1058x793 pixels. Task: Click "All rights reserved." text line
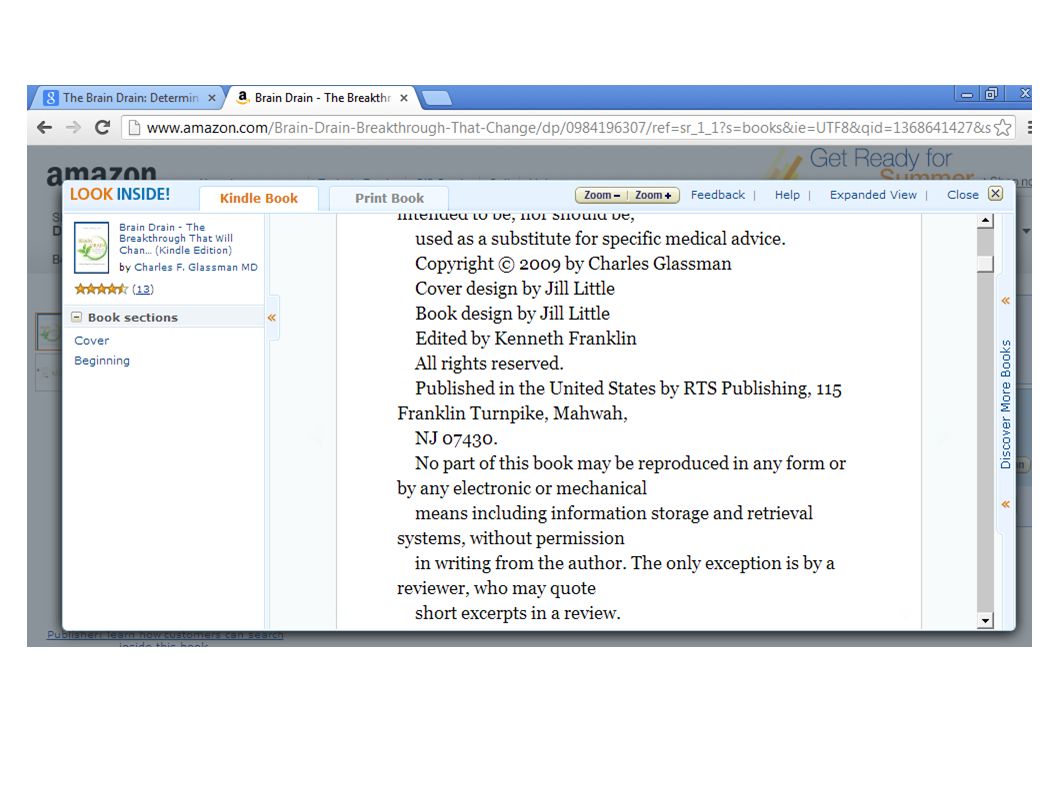[489, 364]
